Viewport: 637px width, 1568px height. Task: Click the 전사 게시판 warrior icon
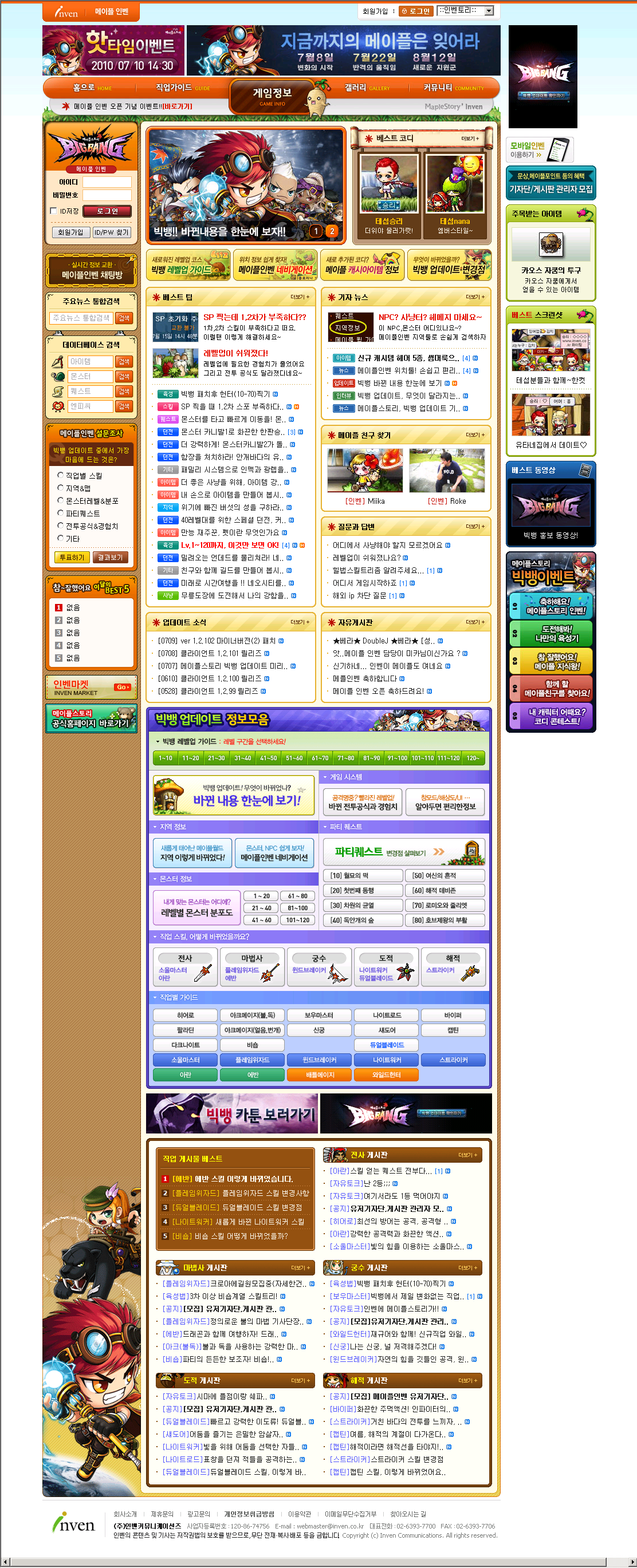[x=335, y=1155]
